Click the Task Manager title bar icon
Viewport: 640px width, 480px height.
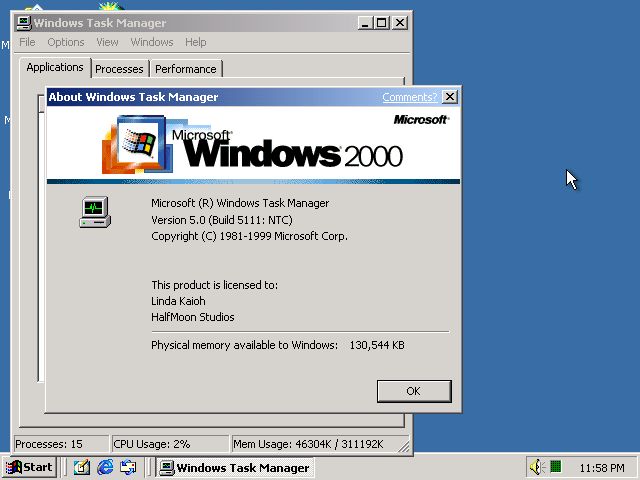pyautogui.click(x=24, y=23)
